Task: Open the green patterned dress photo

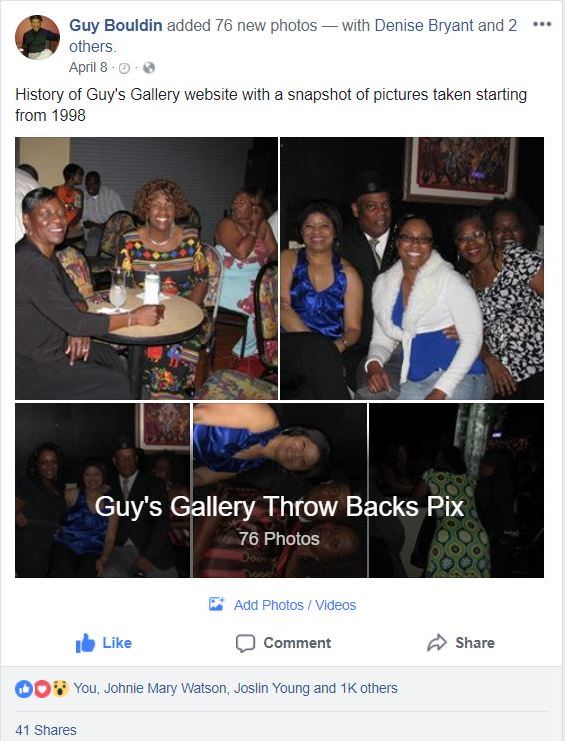Action: click(x=456, y=490)
